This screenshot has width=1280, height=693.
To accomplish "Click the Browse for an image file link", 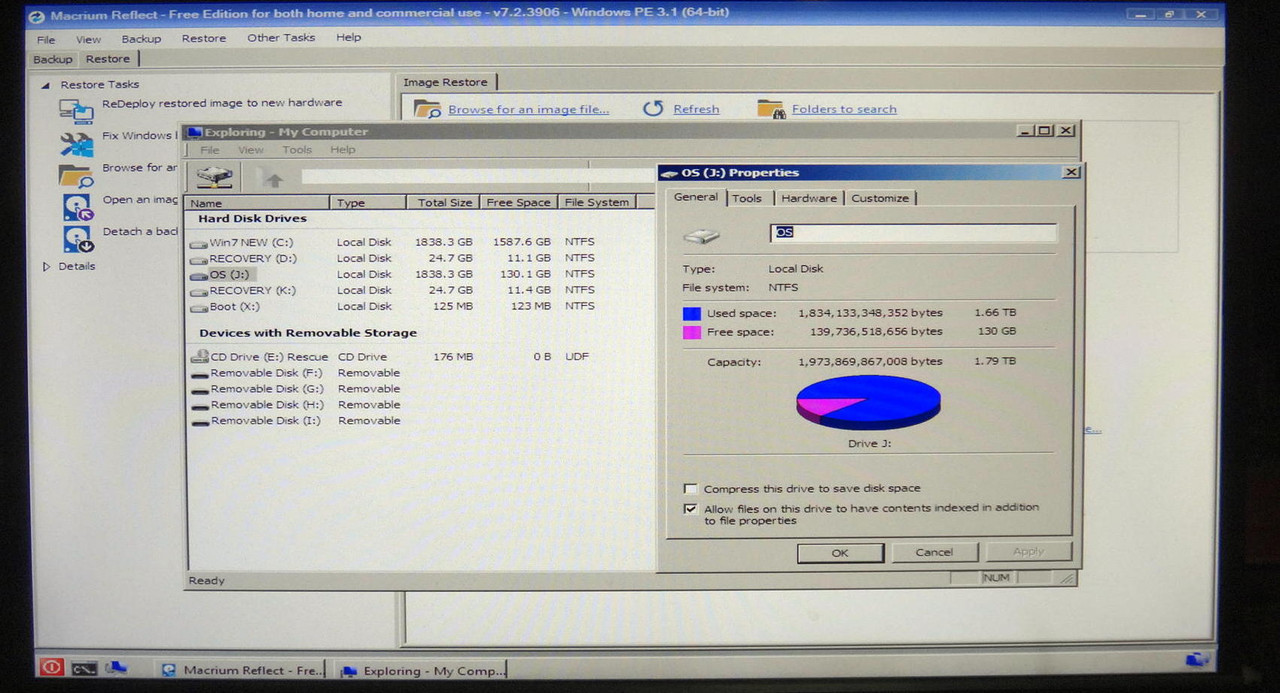I will pyautogui.click(x=528, y=110).
